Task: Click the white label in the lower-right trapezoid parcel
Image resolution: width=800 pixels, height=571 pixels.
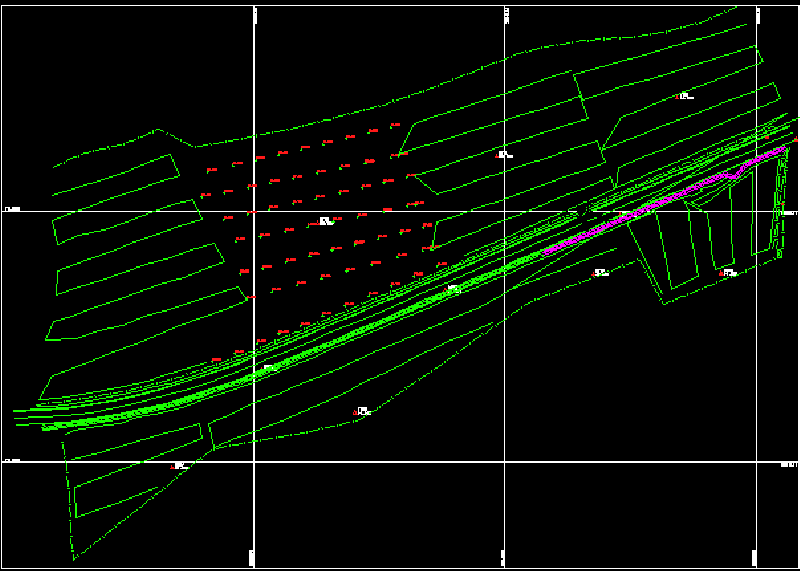Action: click(728, 272)
